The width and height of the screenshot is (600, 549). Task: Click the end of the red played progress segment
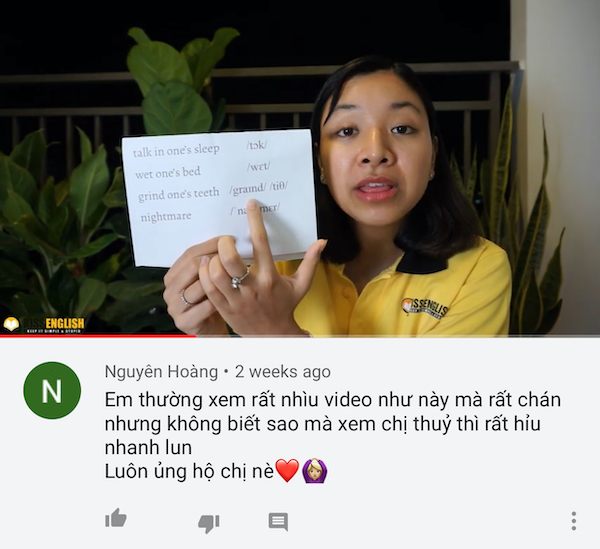point(194,336)
